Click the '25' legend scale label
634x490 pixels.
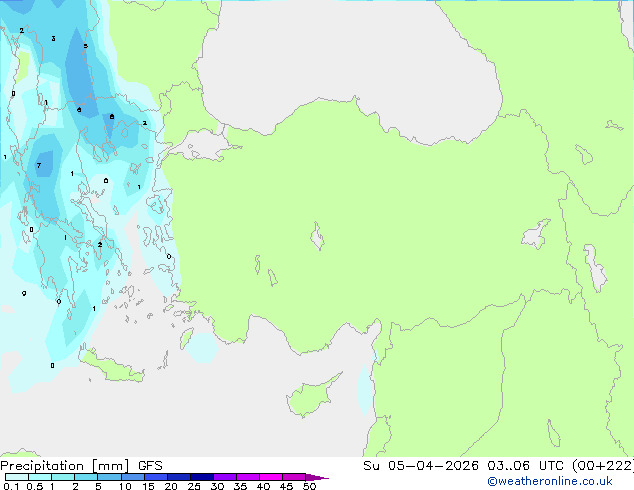(x=194, y=486)
